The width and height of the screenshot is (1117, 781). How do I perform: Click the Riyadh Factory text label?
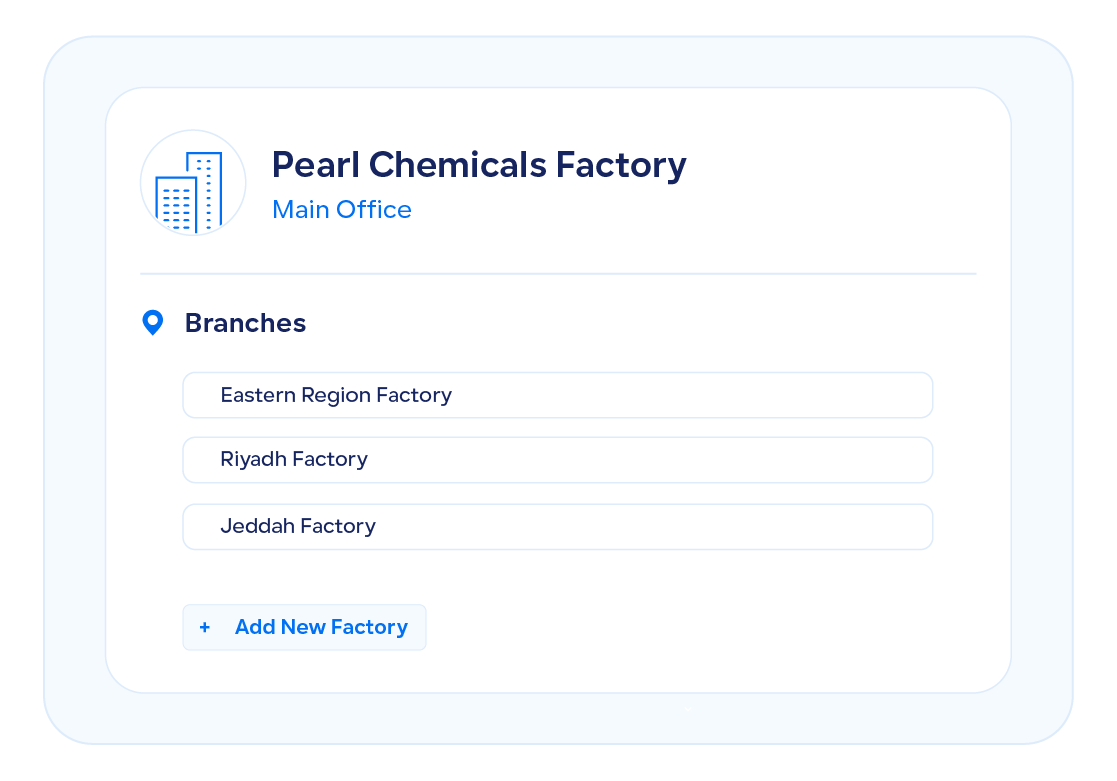[294, 460]
